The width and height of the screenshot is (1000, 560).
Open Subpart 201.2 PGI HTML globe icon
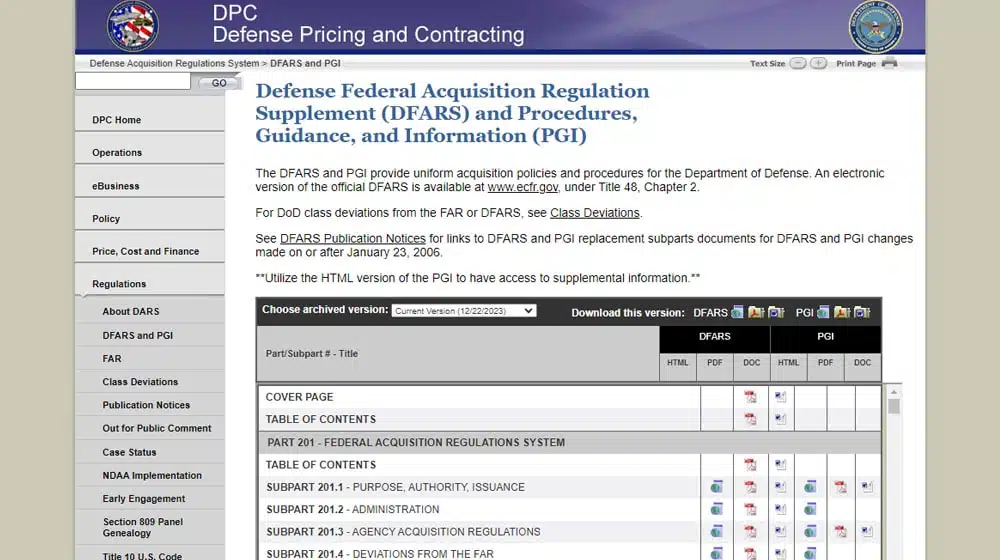[810, 509]
